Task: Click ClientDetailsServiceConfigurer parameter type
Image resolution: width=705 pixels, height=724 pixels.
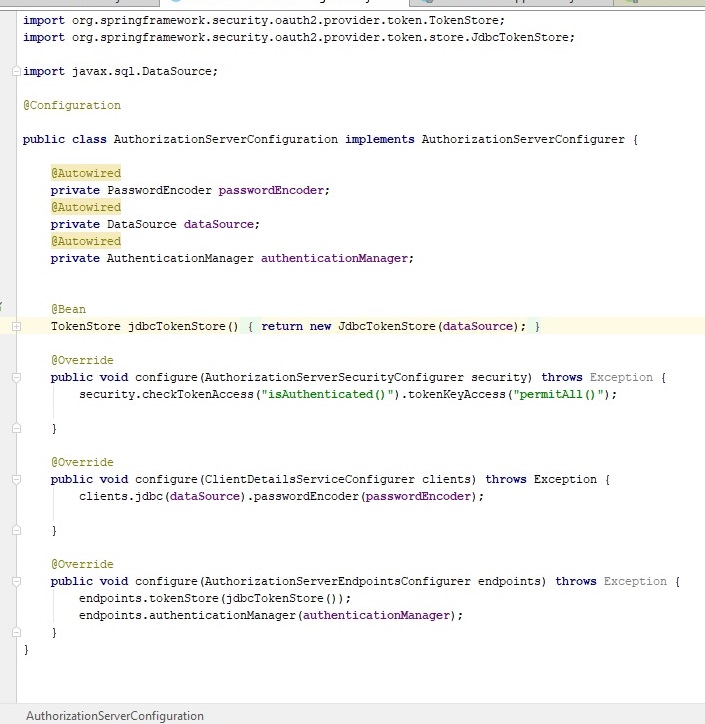Action: tap(309, 479)
